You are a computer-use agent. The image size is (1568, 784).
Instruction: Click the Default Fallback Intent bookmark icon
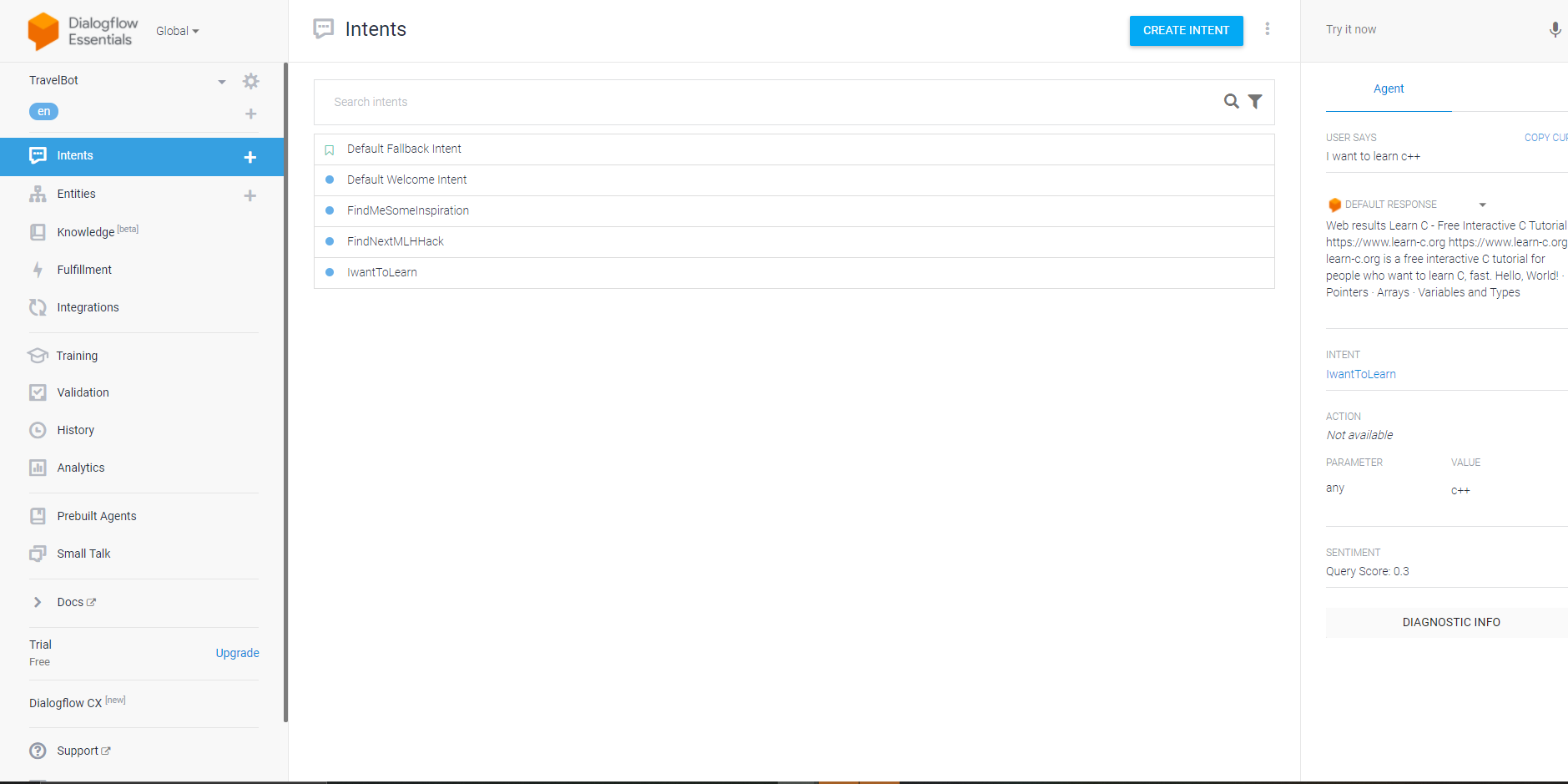[329, 150]
